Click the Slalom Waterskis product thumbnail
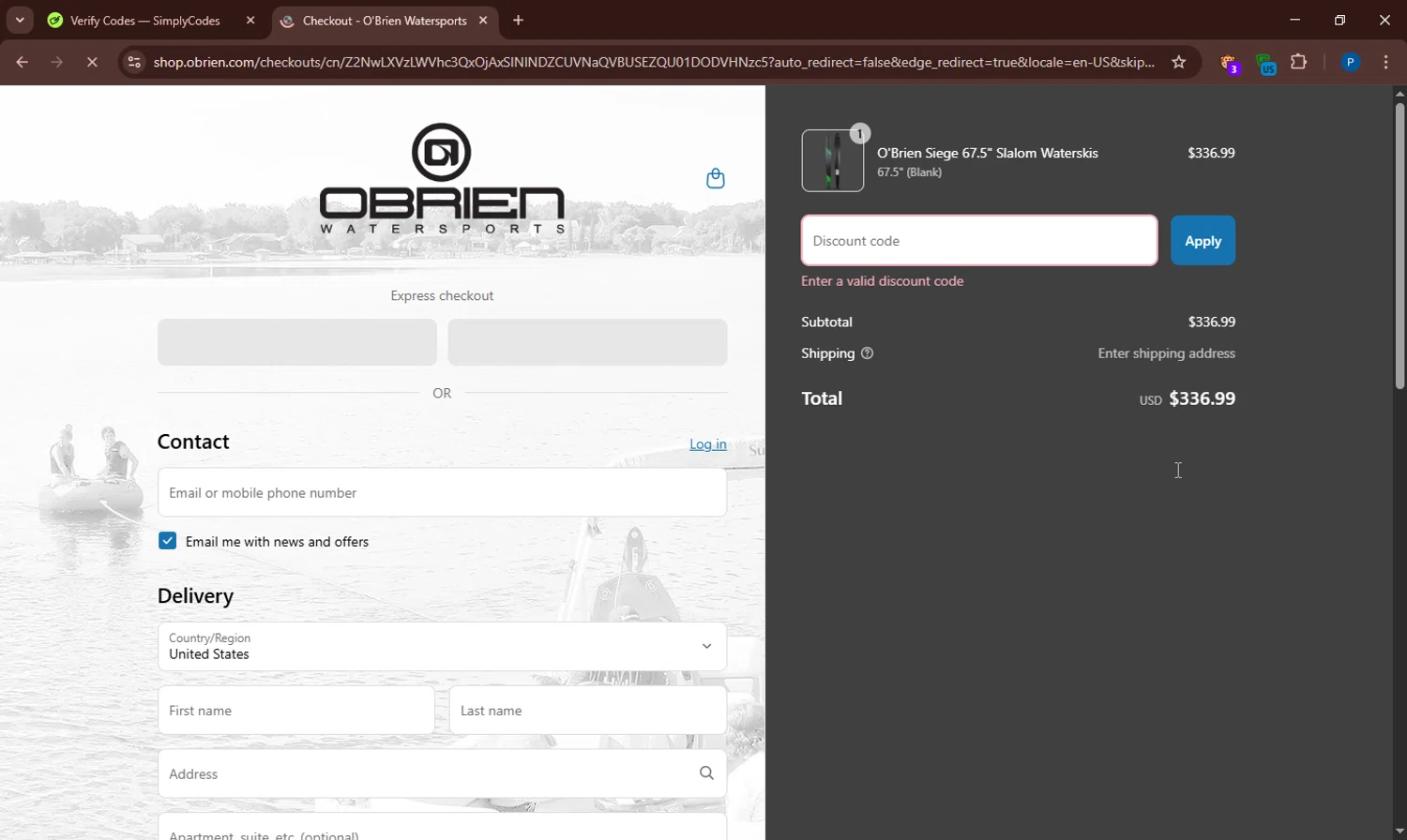 [x=833, y=160]
